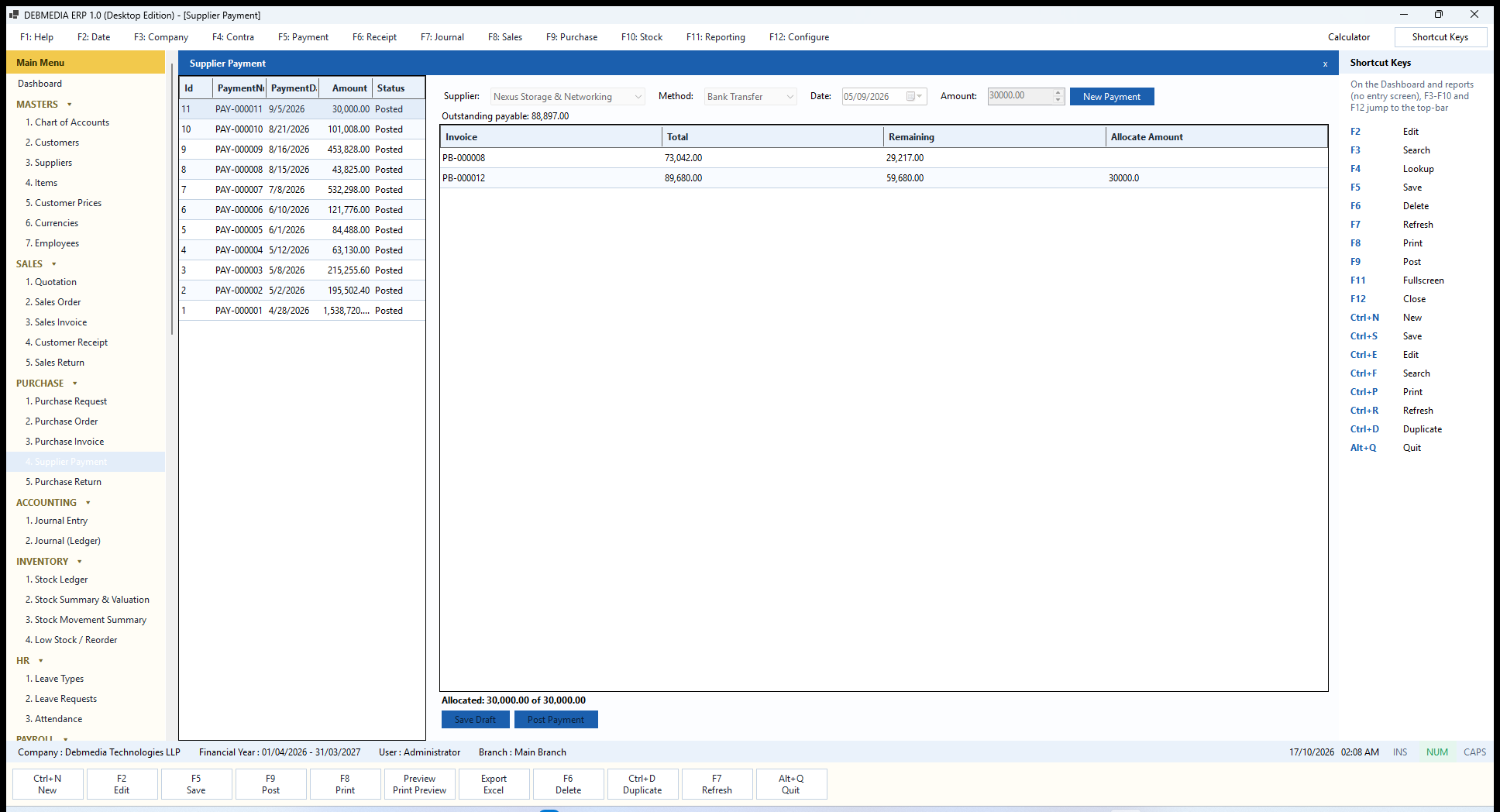Open the F1: Help menu
The width and height of the screenshot is (1500, 812).
point(36,37)
